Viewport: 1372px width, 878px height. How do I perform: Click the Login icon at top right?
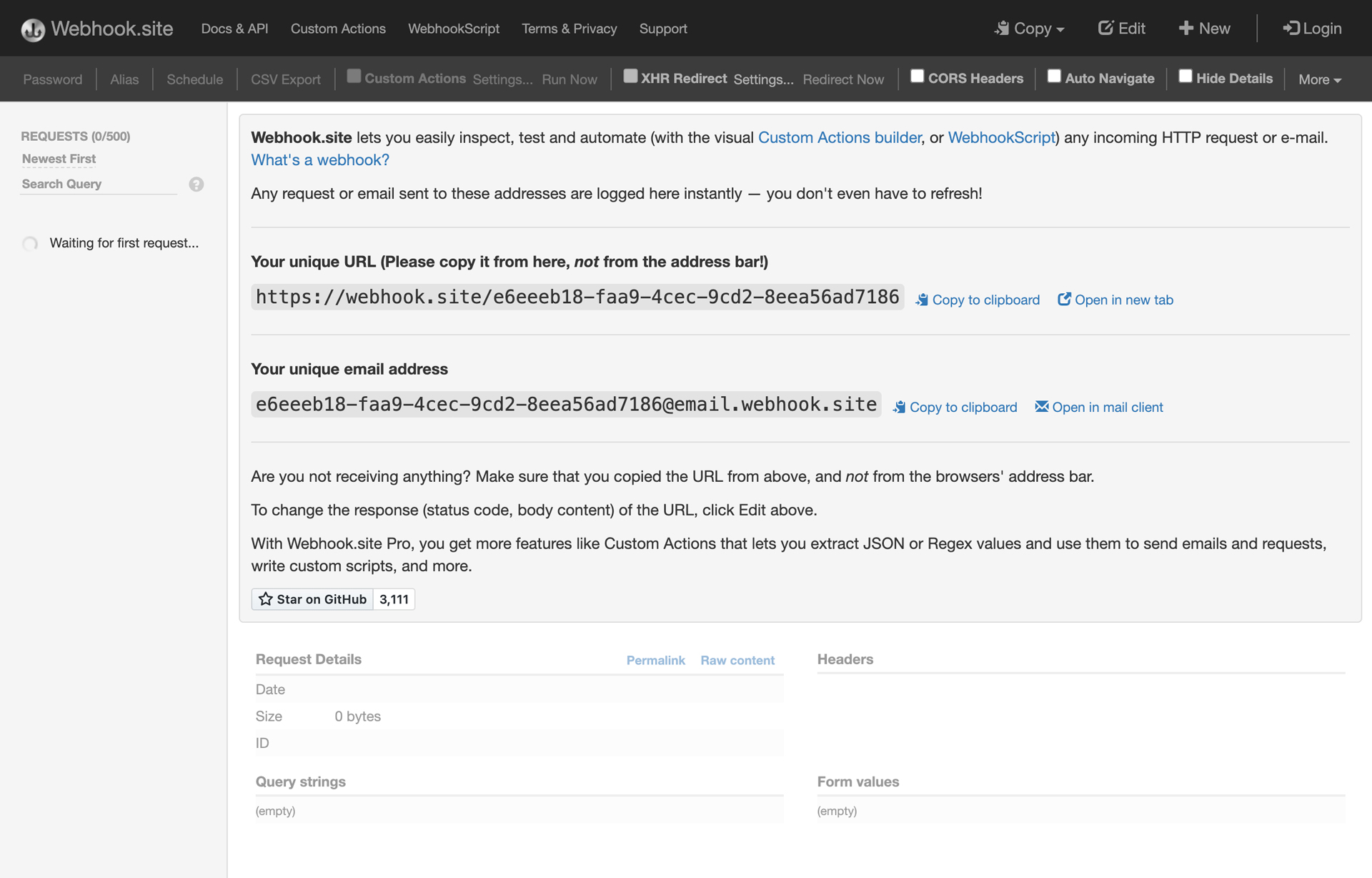[x=1291, y=29]
